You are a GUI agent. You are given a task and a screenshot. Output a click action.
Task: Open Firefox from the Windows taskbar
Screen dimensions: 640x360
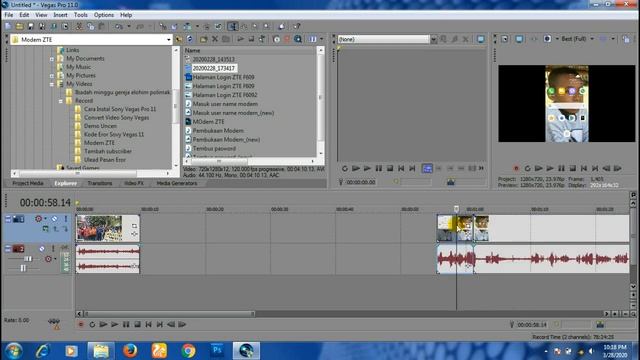[x=130, y=351]
